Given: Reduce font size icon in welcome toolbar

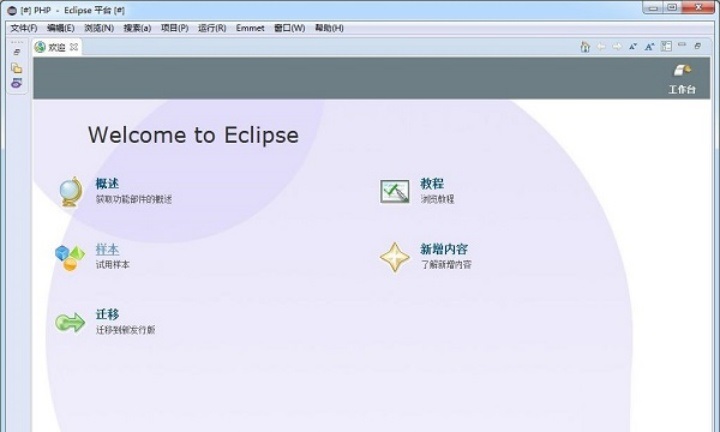Looking at the screenshot, I should (x=633, y=46).
